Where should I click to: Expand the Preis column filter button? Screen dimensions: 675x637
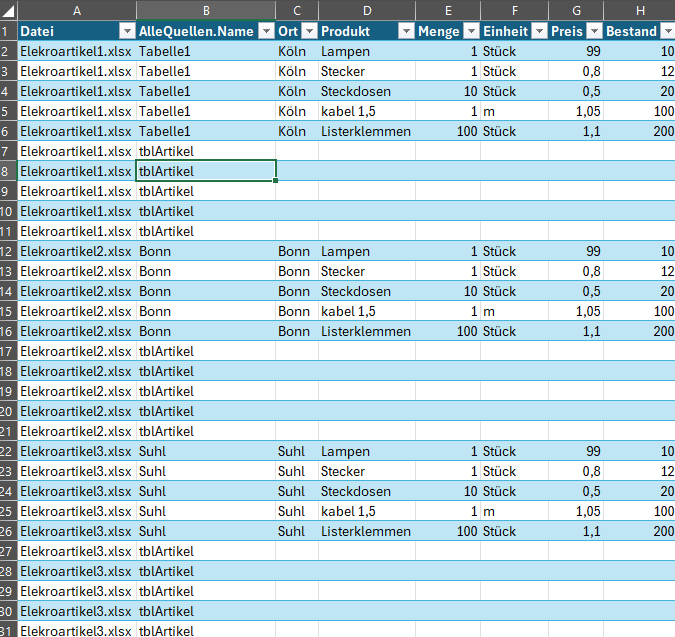tap(594, 31)
